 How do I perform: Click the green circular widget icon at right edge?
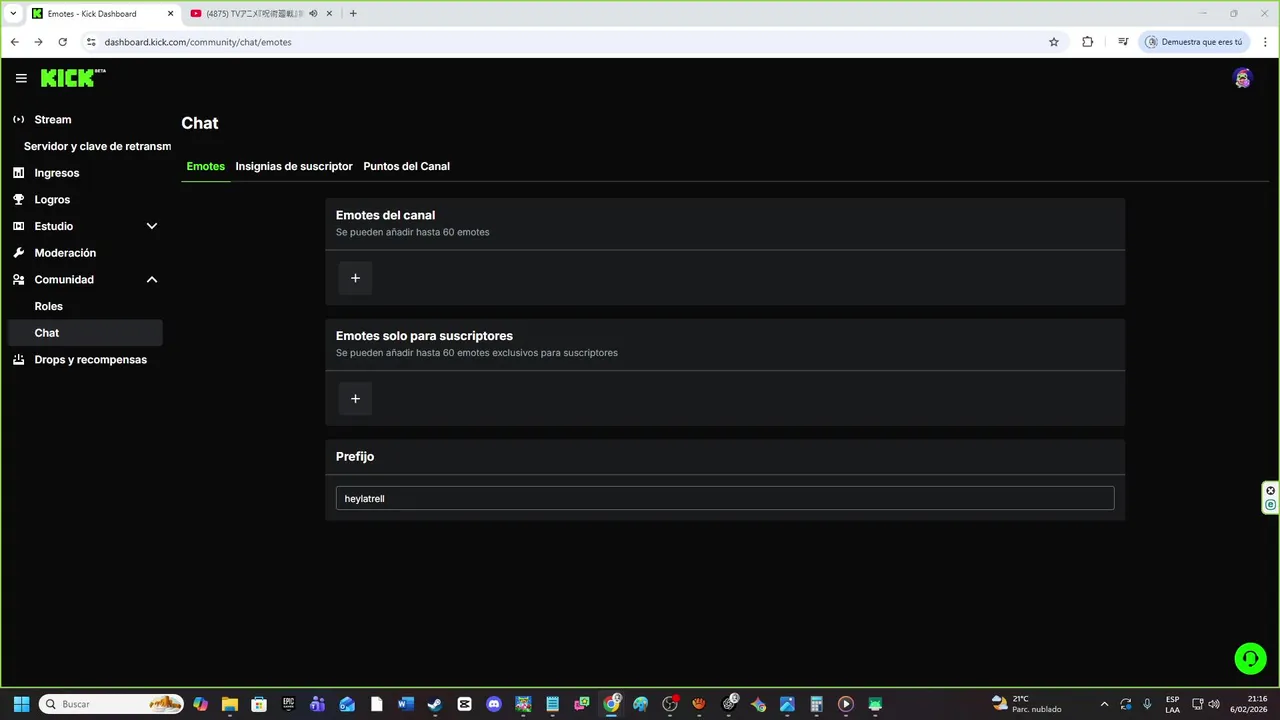pos(1270,505)
